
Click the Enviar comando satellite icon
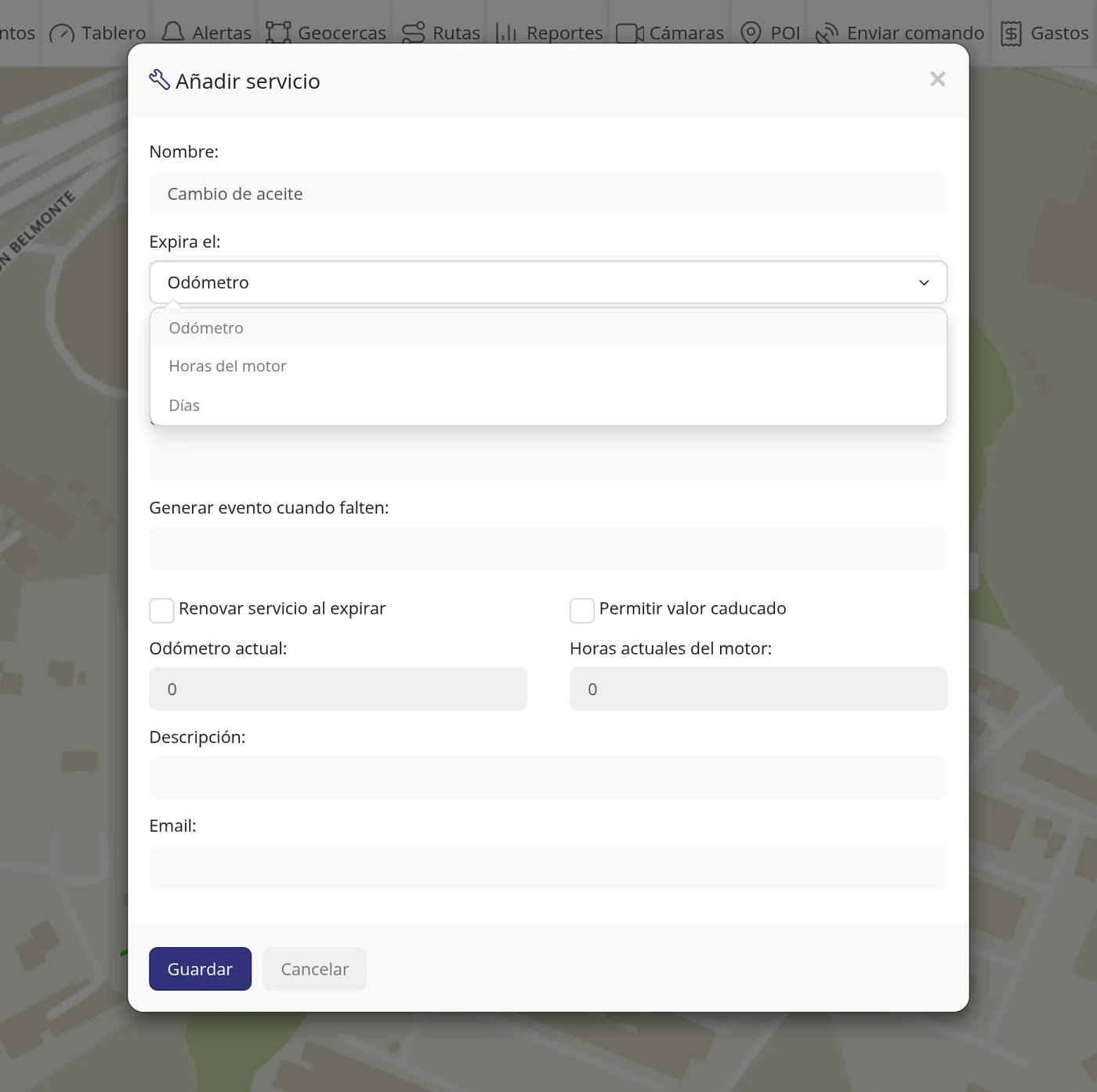click(827, 33)
